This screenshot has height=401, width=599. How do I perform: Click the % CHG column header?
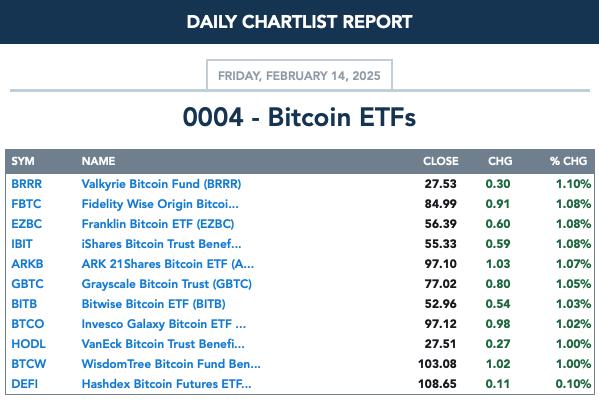[x=568, y=161]
